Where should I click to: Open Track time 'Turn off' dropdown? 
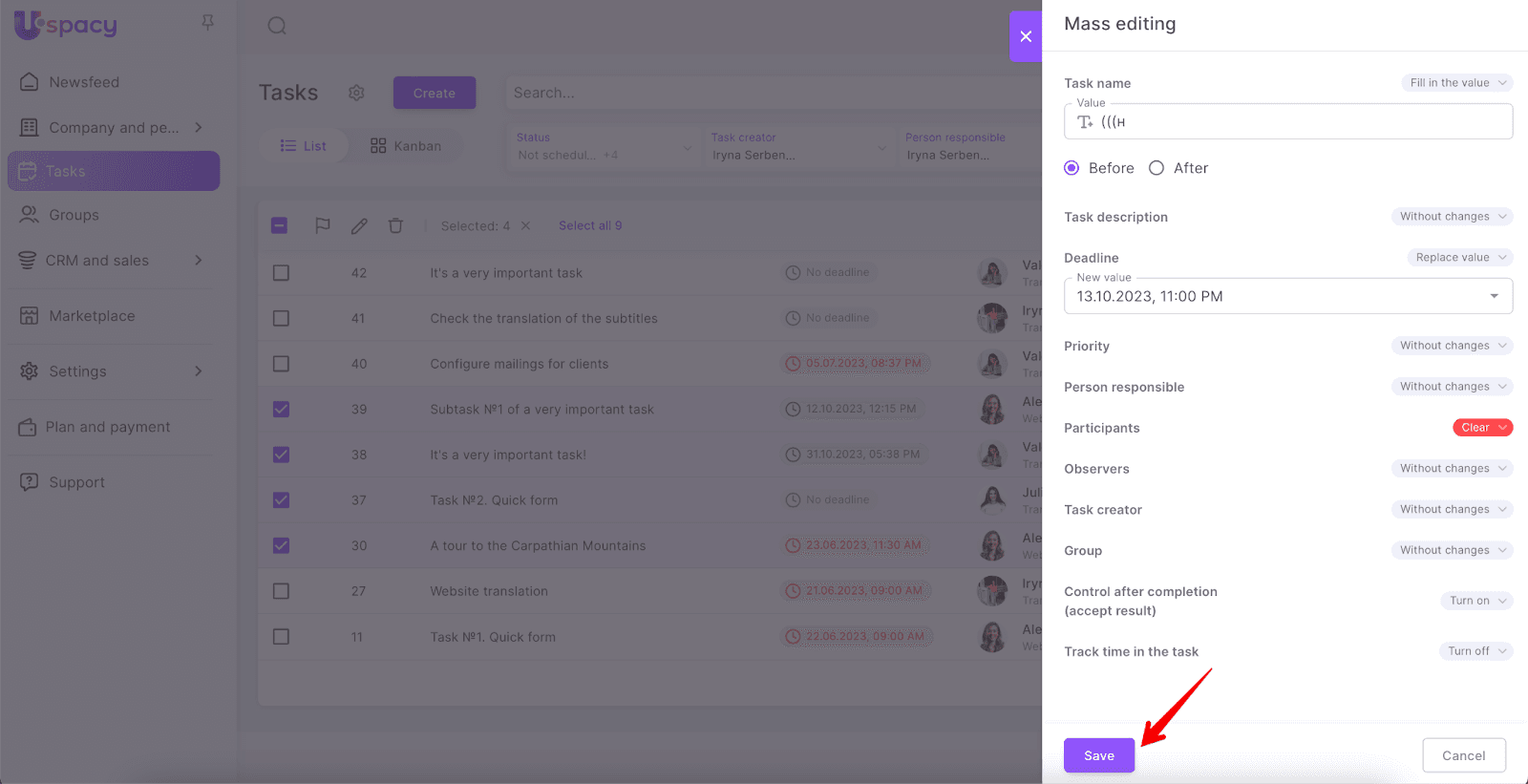click(x=1475, y=651)
